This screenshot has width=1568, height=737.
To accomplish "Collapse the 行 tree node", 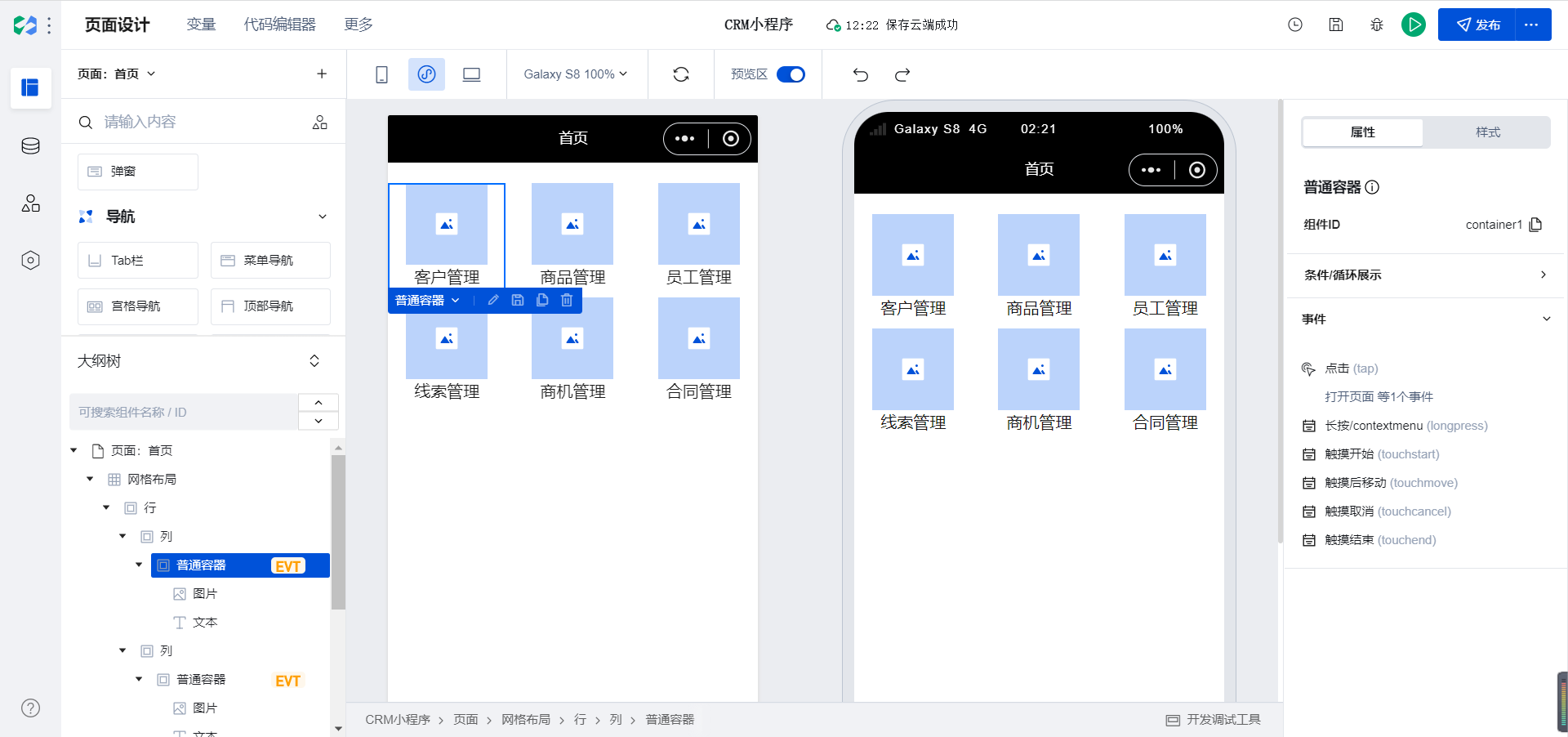I will pyautogui.click(x=106, y=507).
